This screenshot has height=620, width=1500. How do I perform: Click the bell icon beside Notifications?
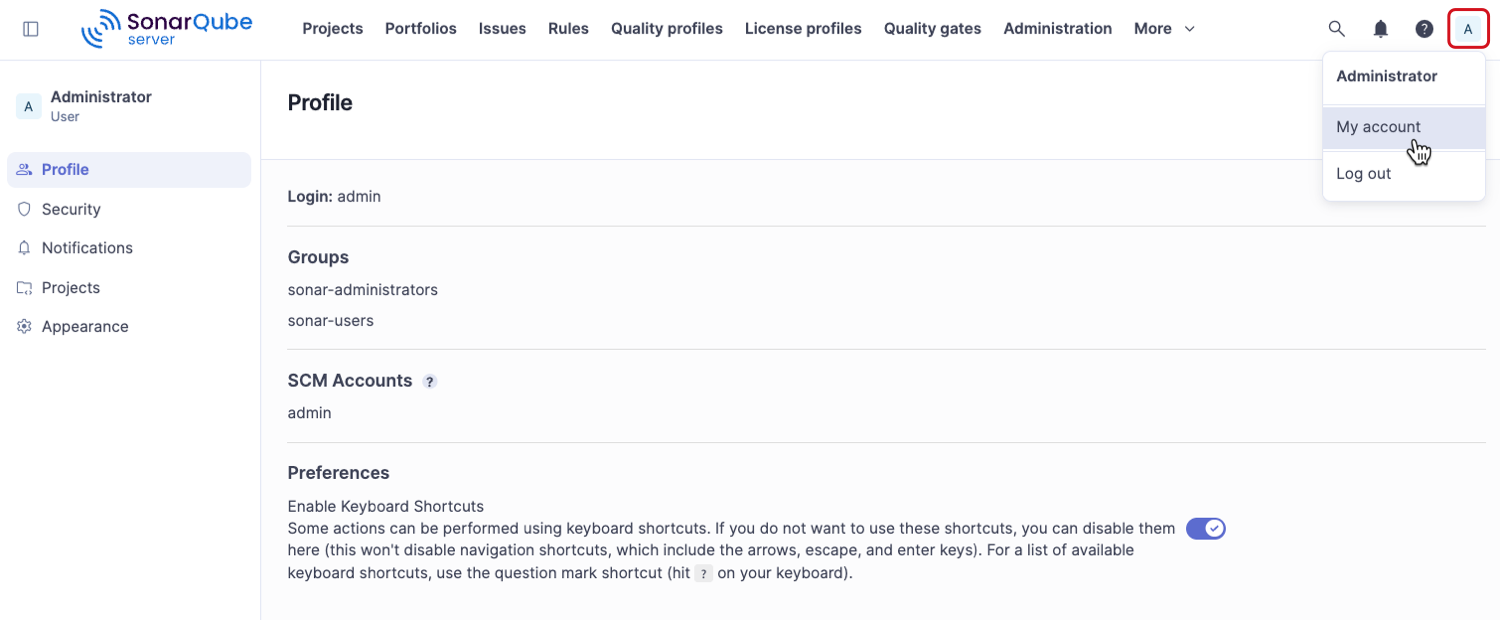23,247
